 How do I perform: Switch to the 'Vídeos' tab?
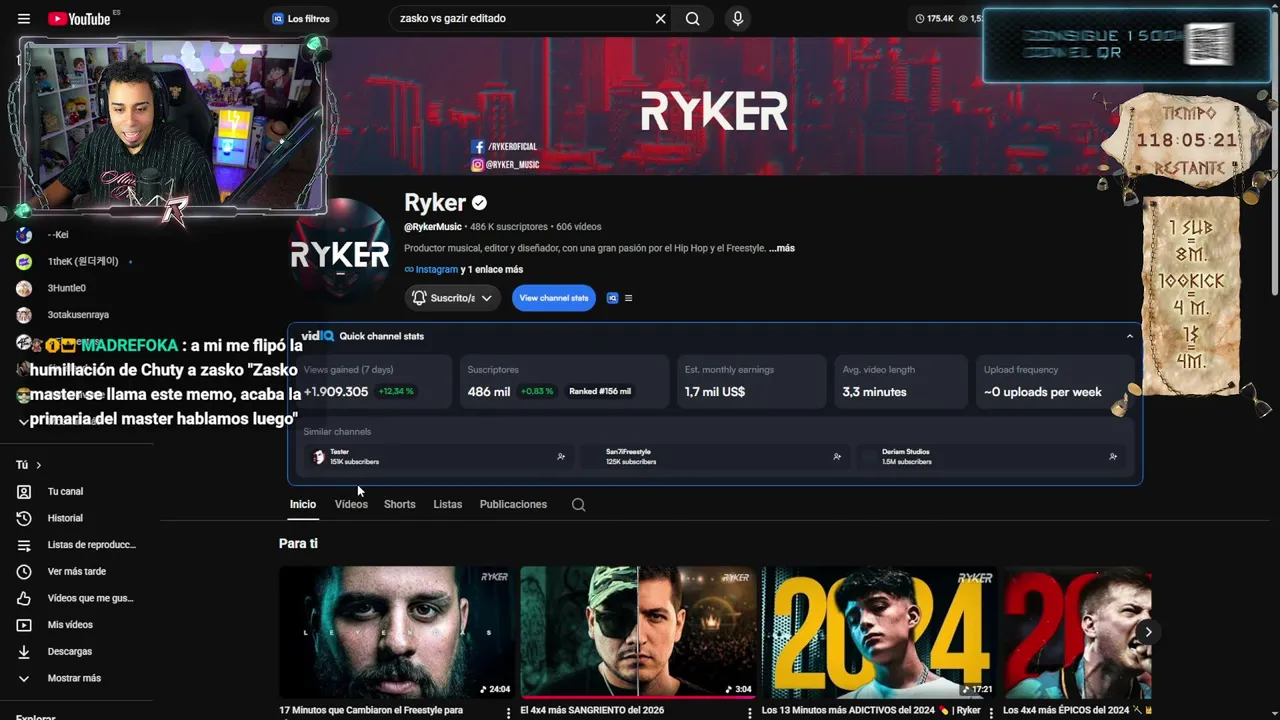pos(351,504)
